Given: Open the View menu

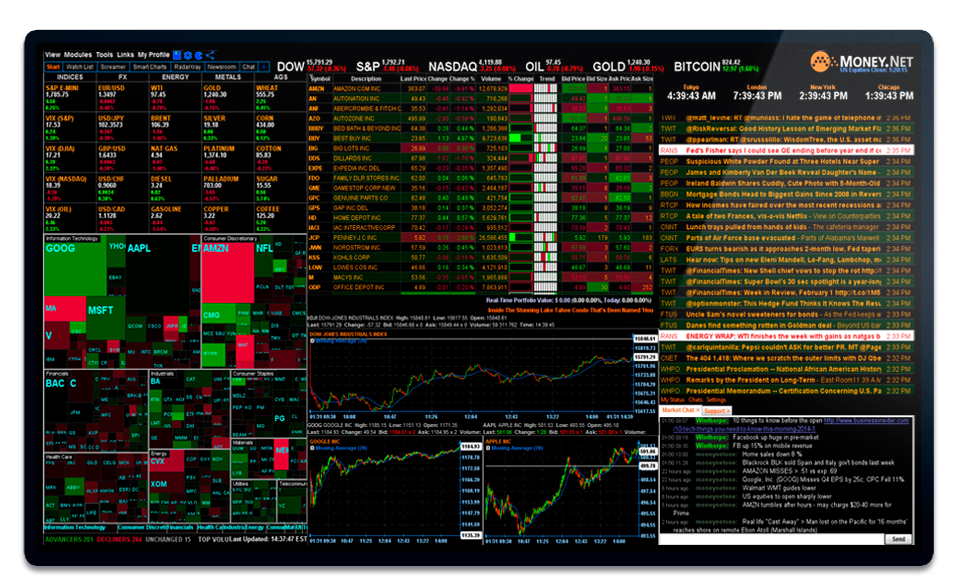Looking at the screenshot, I should pos(53,55).
